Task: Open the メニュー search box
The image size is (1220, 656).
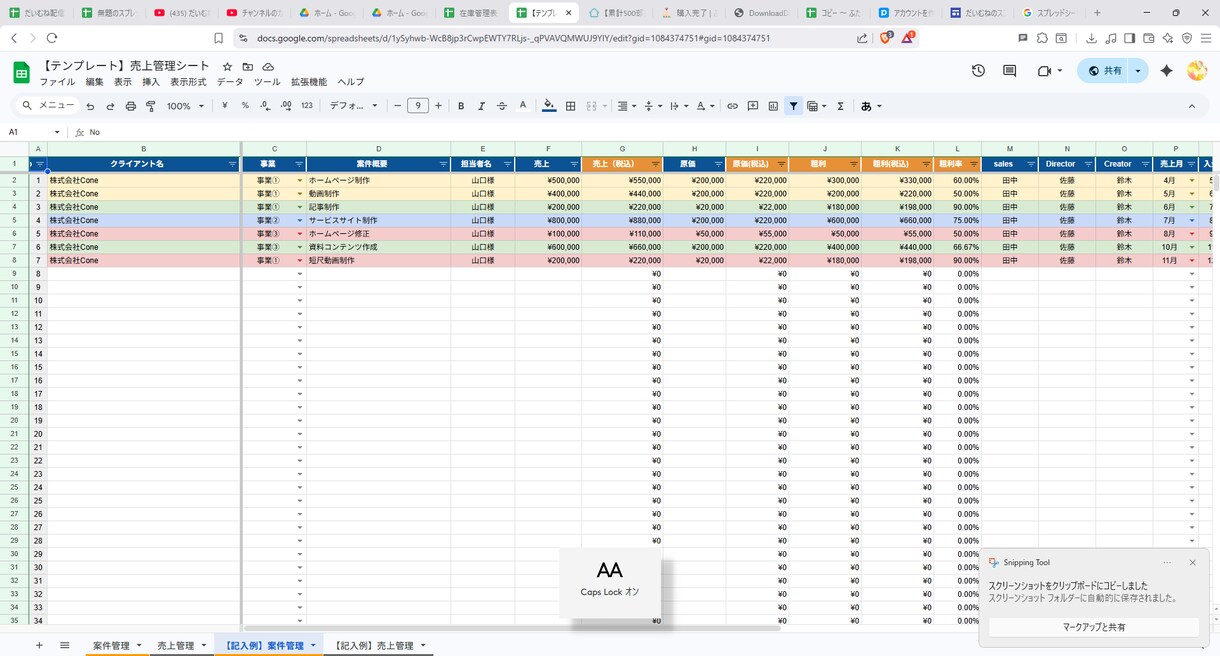Action: 48,106
